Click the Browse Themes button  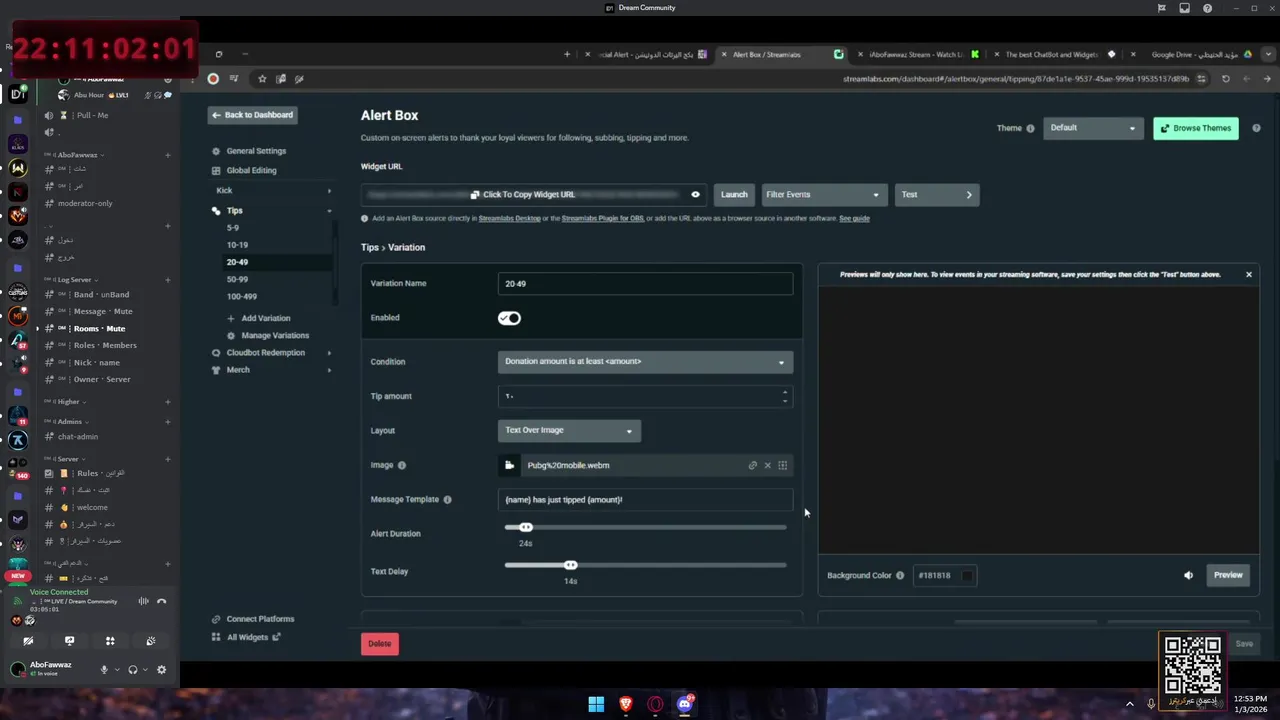tap(1196, 128)
